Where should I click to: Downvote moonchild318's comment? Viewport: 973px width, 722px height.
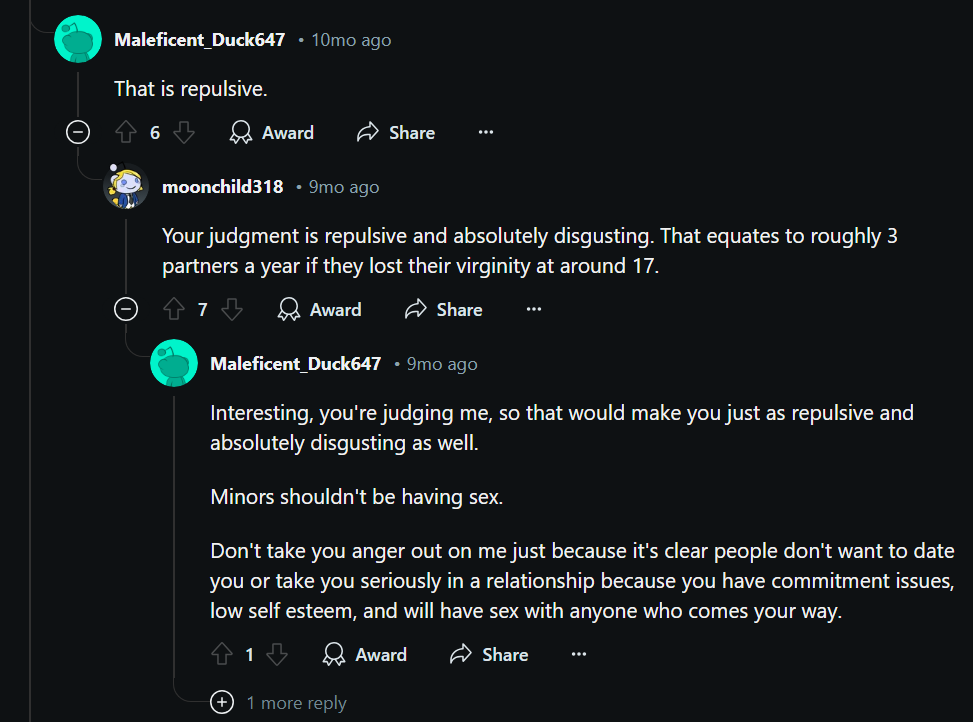pyautogui.click(x=232, y=310)
